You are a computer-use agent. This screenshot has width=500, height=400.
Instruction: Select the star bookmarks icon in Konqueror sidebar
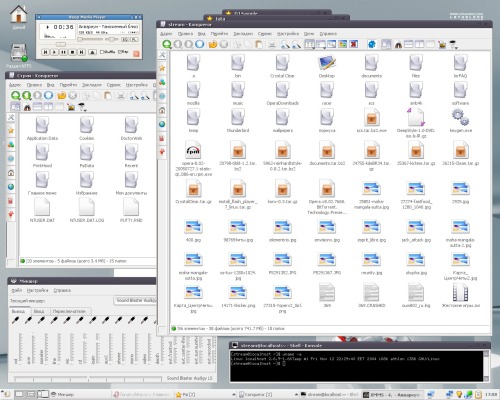point(162,68)
